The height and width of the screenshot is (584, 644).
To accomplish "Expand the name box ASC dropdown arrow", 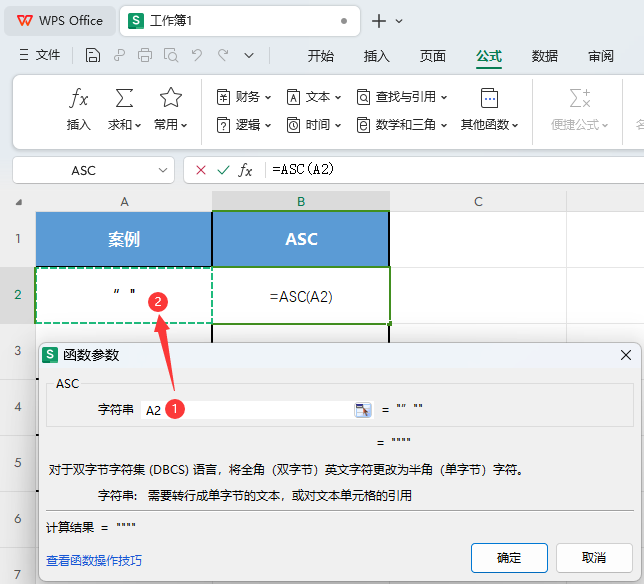I will (x=163, y=170).
